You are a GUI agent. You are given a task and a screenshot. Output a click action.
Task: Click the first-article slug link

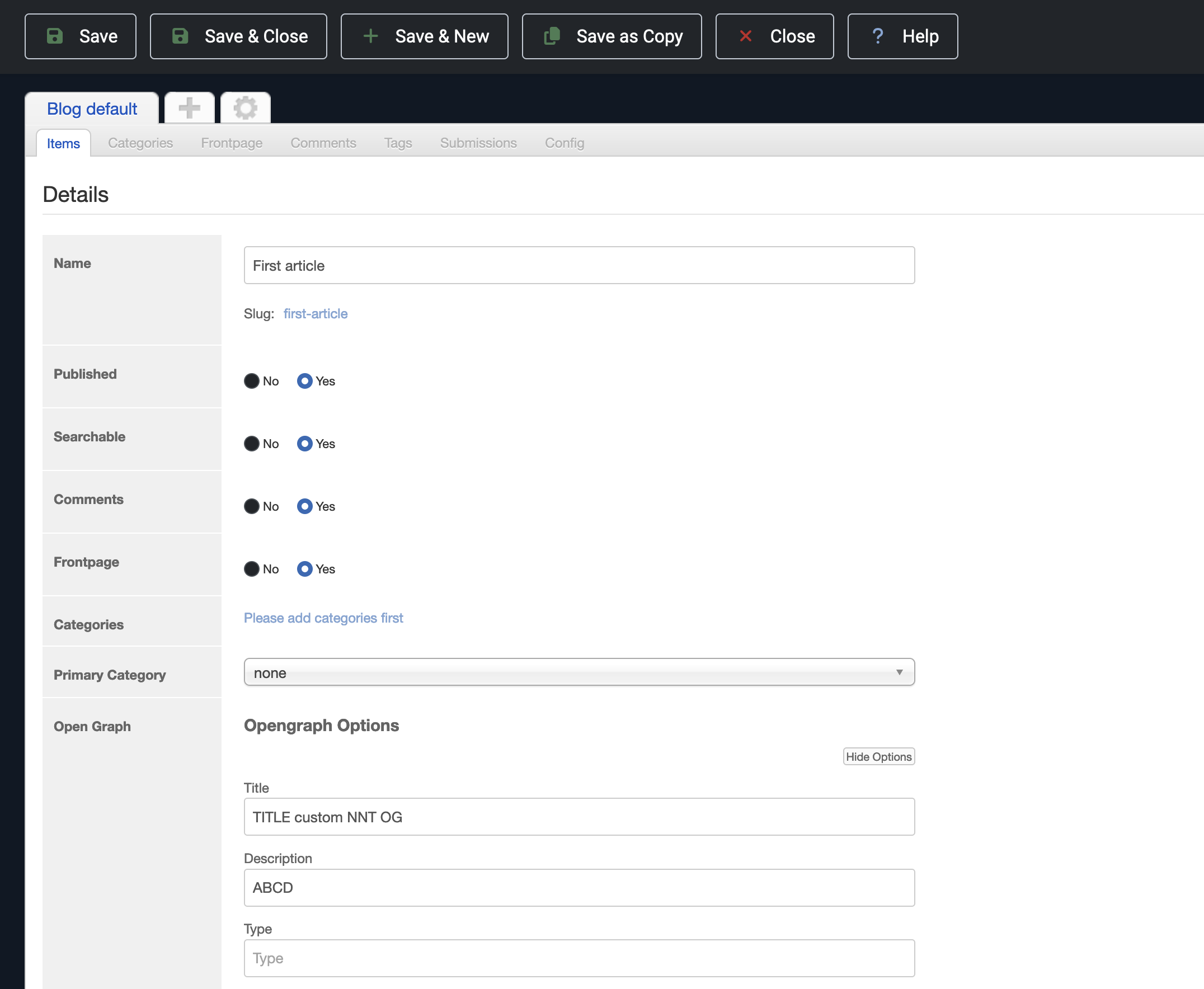315,314
